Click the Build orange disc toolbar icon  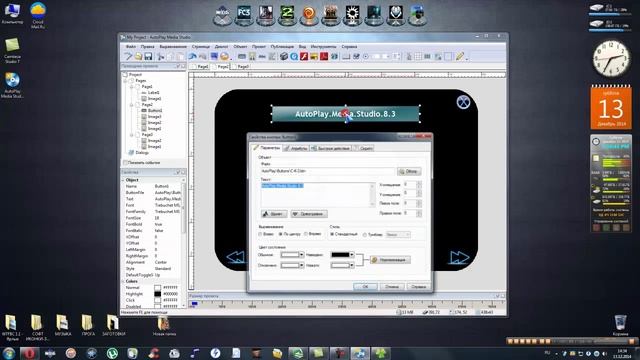[x=224, y=56]
